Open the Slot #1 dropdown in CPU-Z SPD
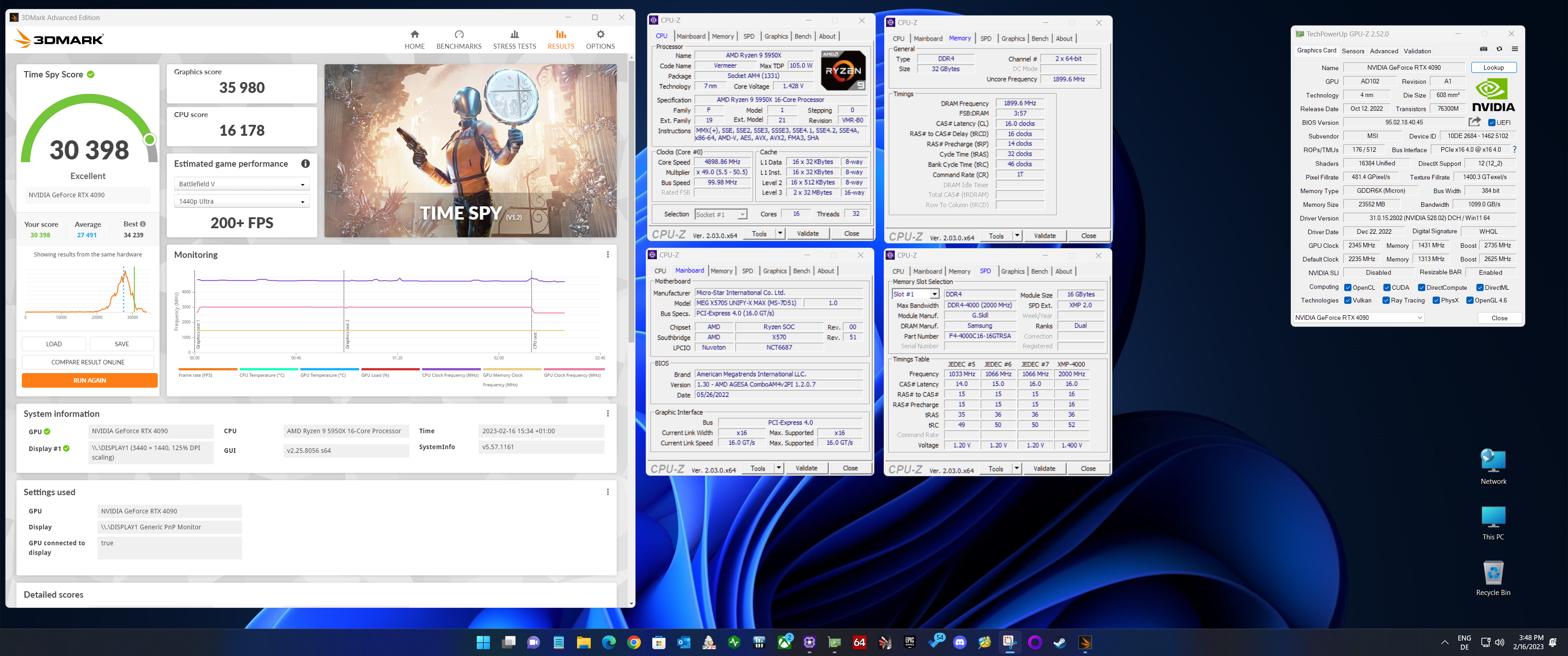1568x656 pixels. pos(915,294)
